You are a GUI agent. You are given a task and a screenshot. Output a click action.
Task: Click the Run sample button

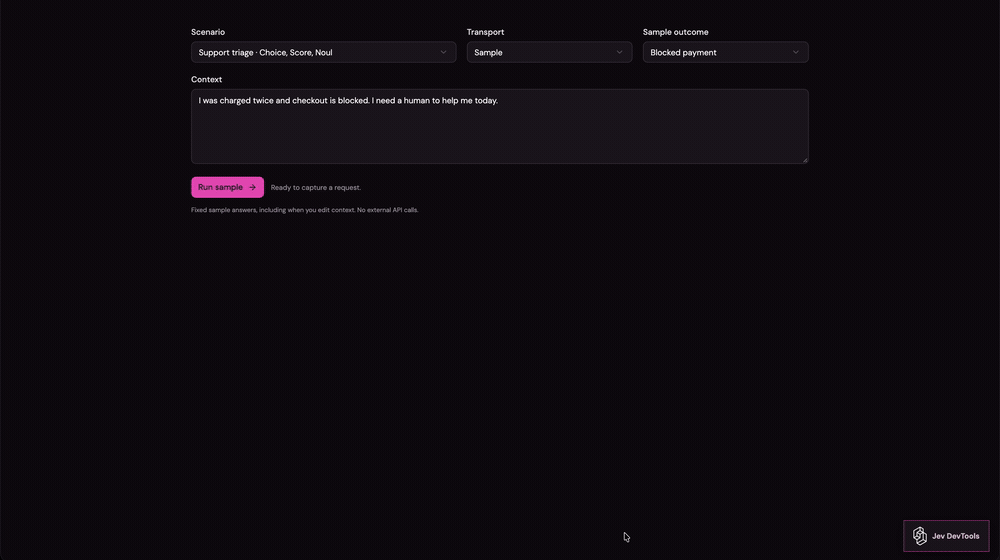227,187
